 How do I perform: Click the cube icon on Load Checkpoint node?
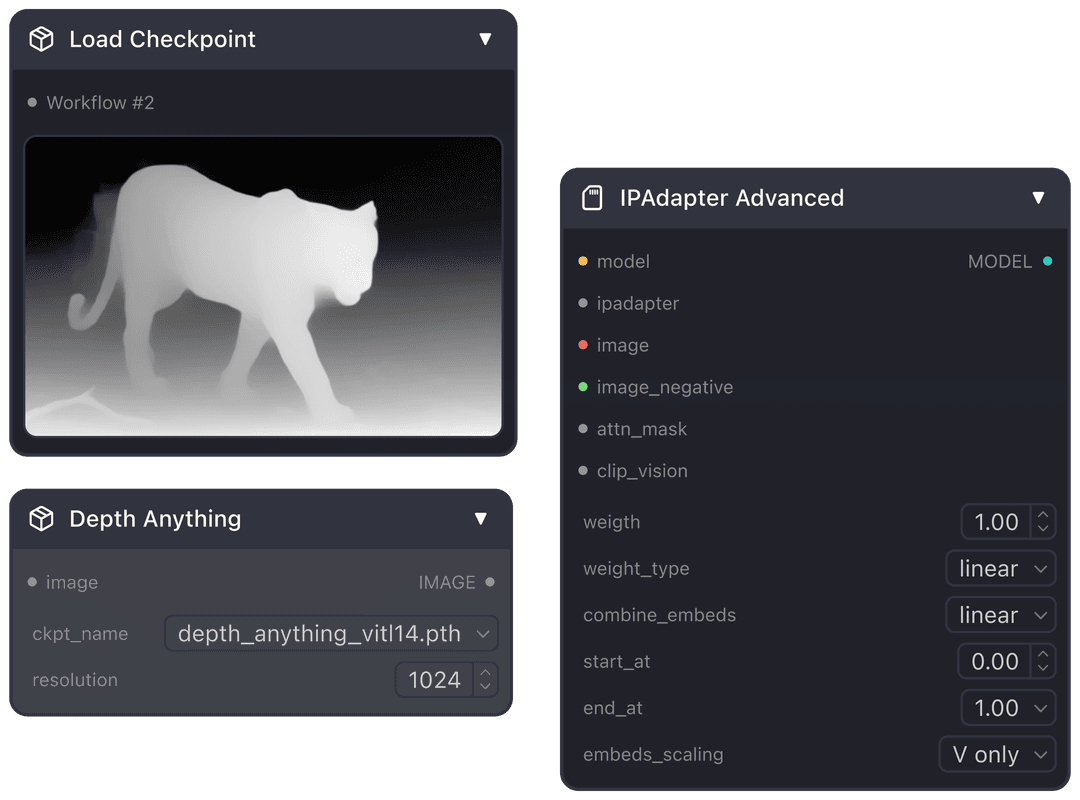(41, 39)
